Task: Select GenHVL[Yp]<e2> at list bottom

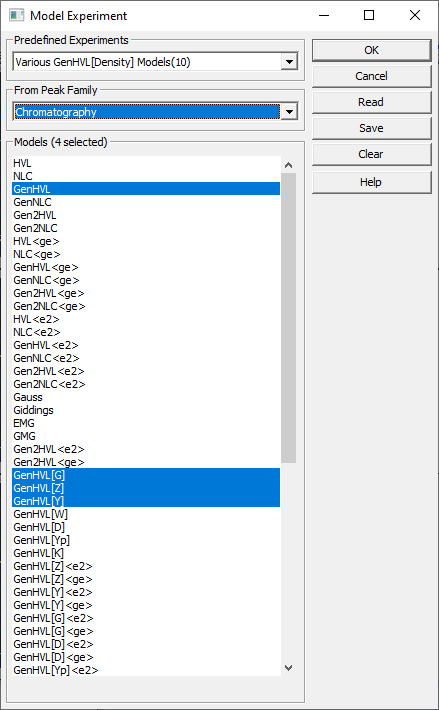Action: (x=146, y=670)
